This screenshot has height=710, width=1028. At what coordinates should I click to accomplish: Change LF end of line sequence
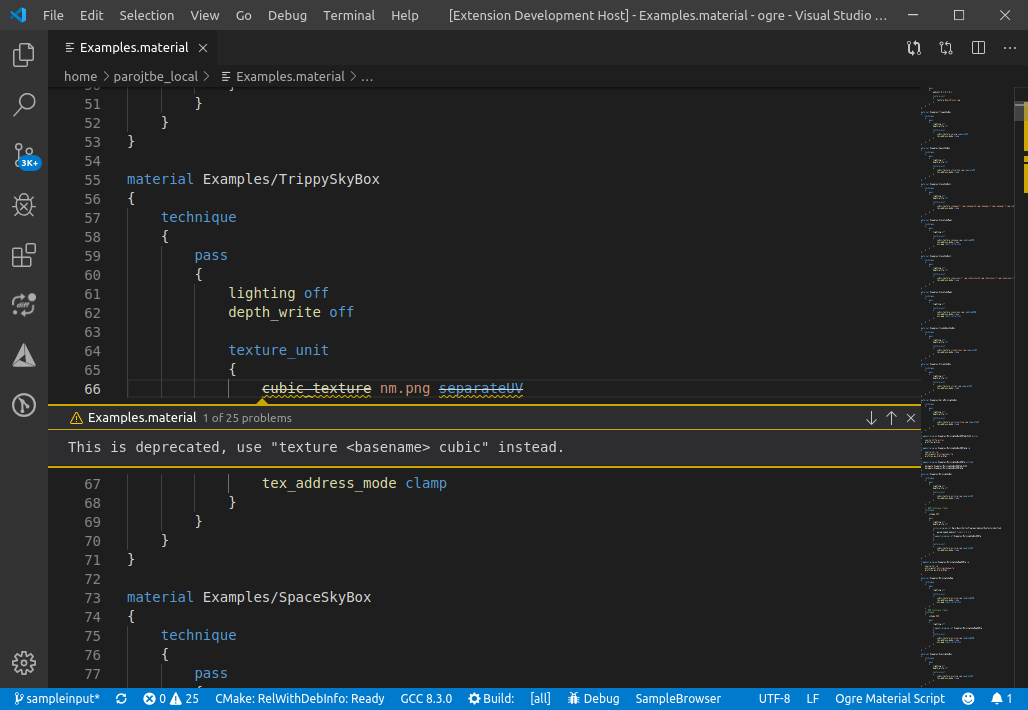812,699
